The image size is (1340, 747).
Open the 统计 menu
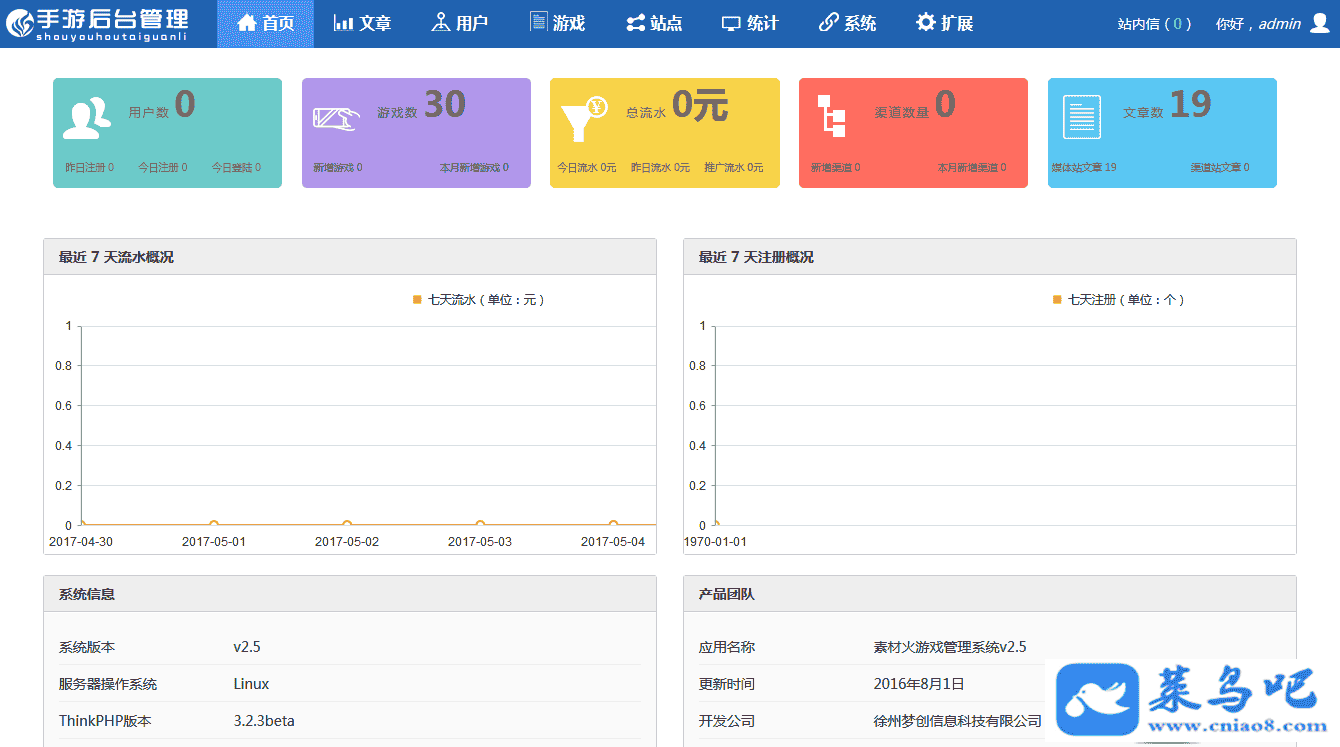click(750, 23)
